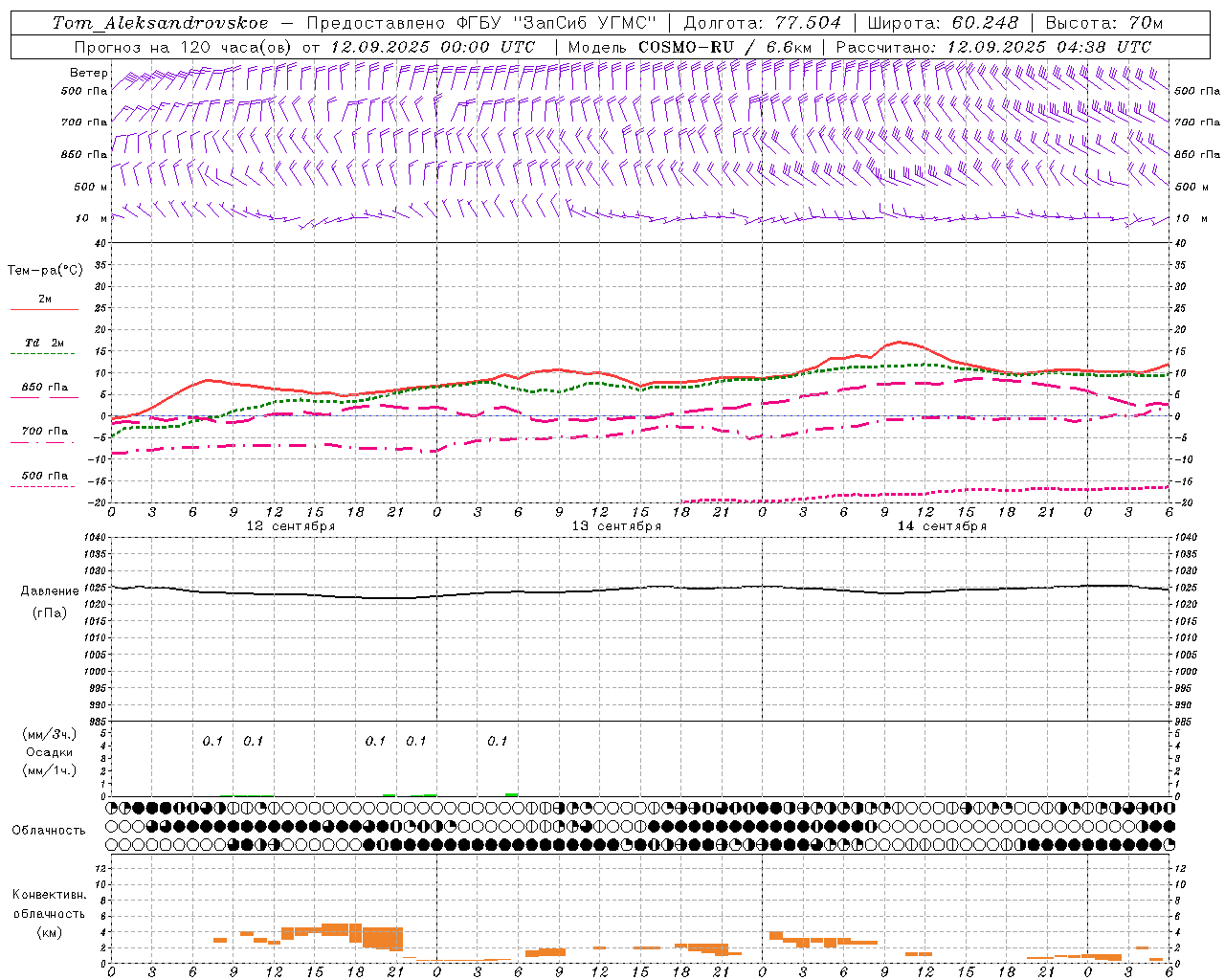Click the 700 гПа entry in temperature legend
Viewport: 1225px width, 980px height.
[45, 432]
